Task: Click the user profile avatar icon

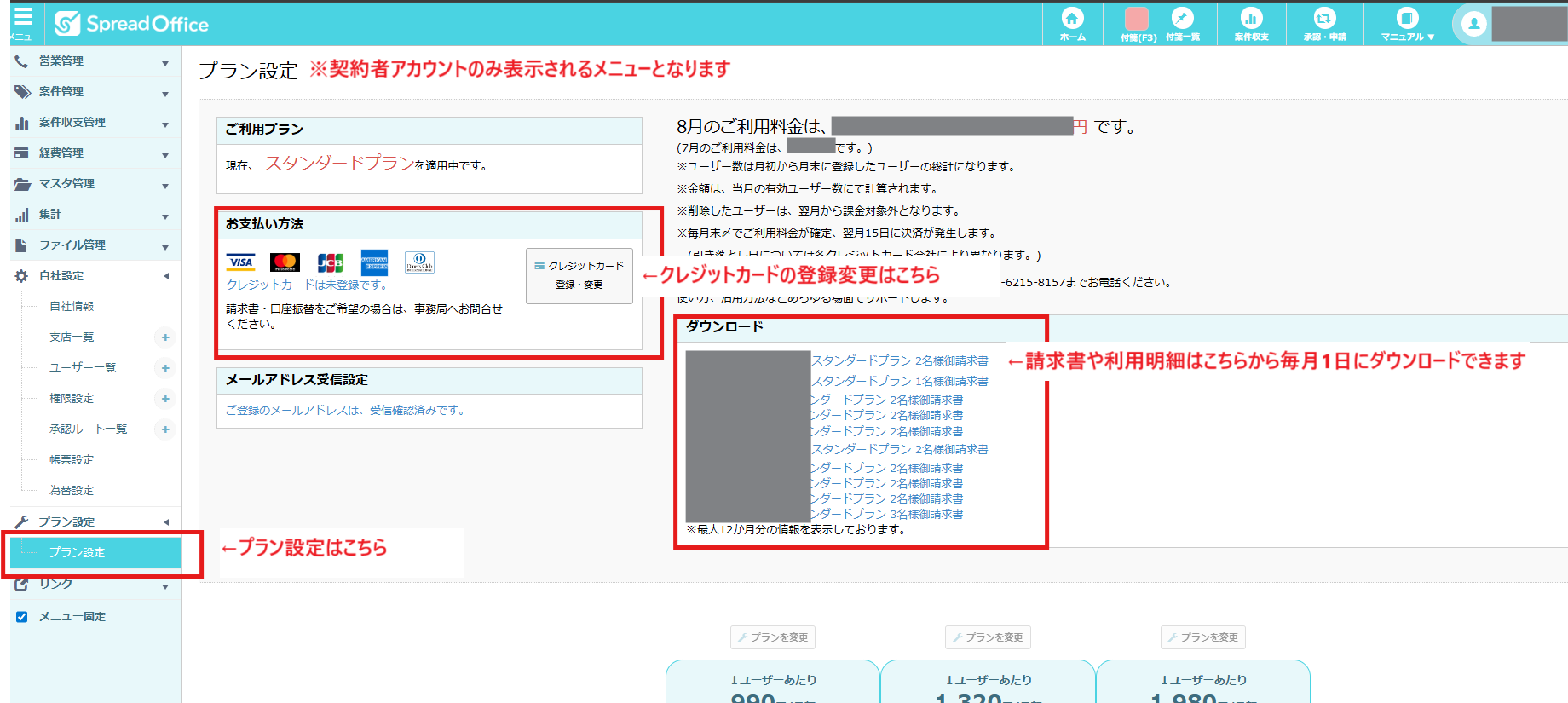Action: coord(1473,24)
